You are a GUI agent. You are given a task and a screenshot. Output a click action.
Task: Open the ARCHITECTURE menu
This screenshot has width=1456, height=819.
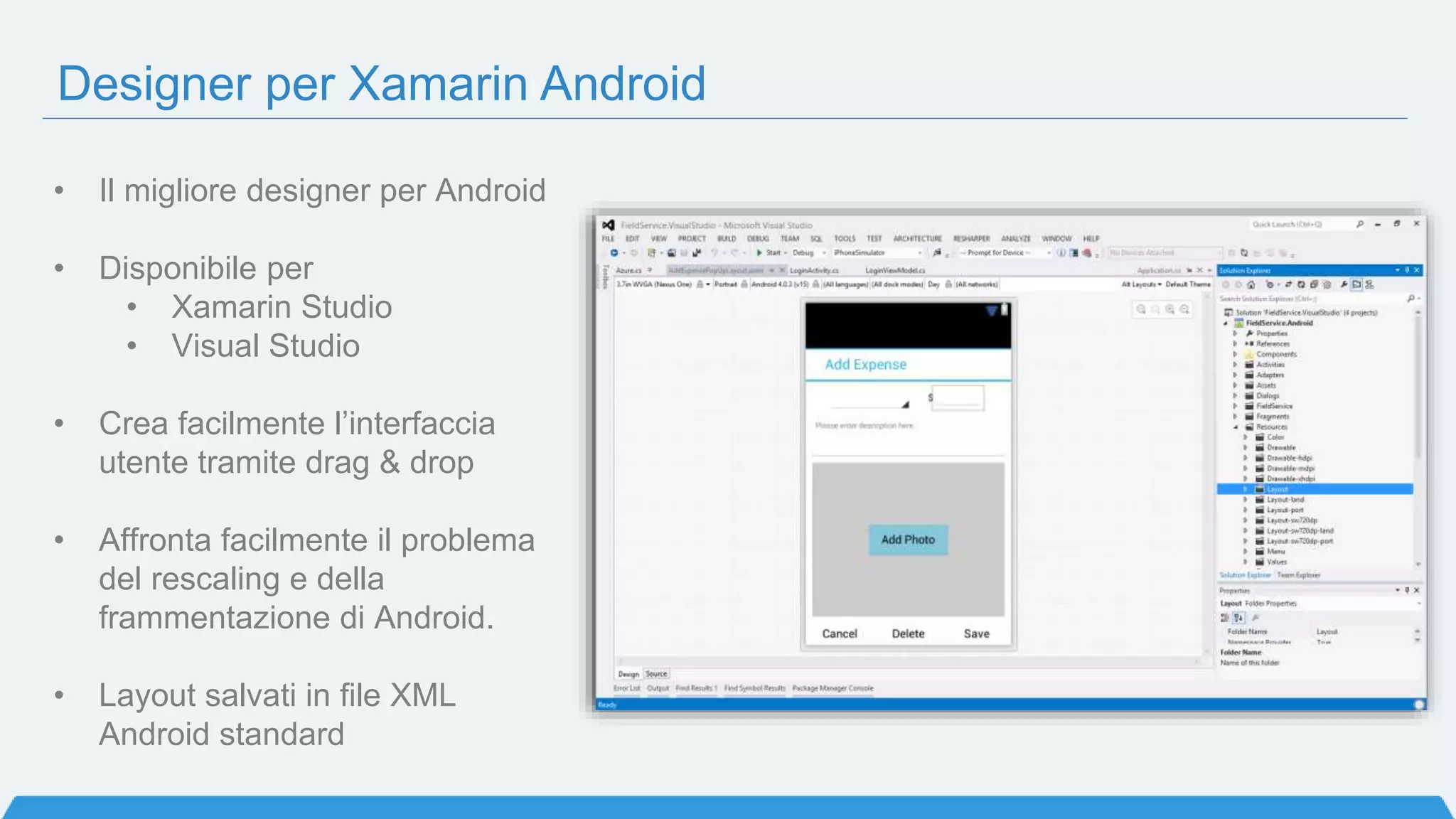917,239
